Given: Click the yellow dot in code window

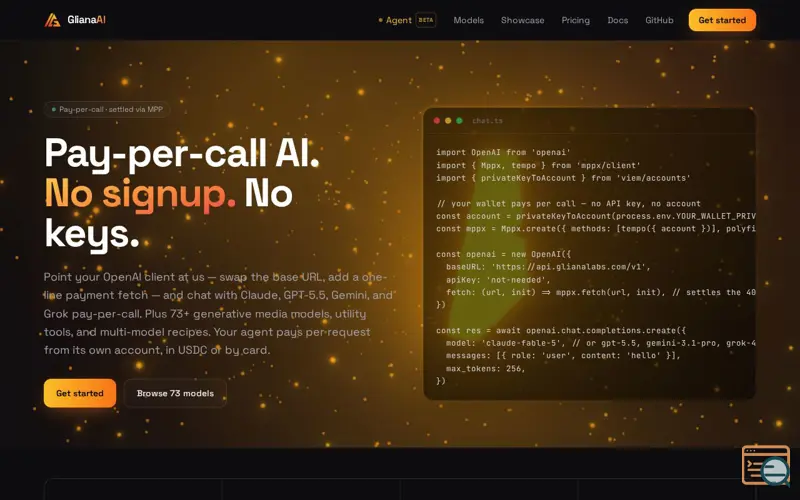Looking at the screenshot, I should click(448, 121).
